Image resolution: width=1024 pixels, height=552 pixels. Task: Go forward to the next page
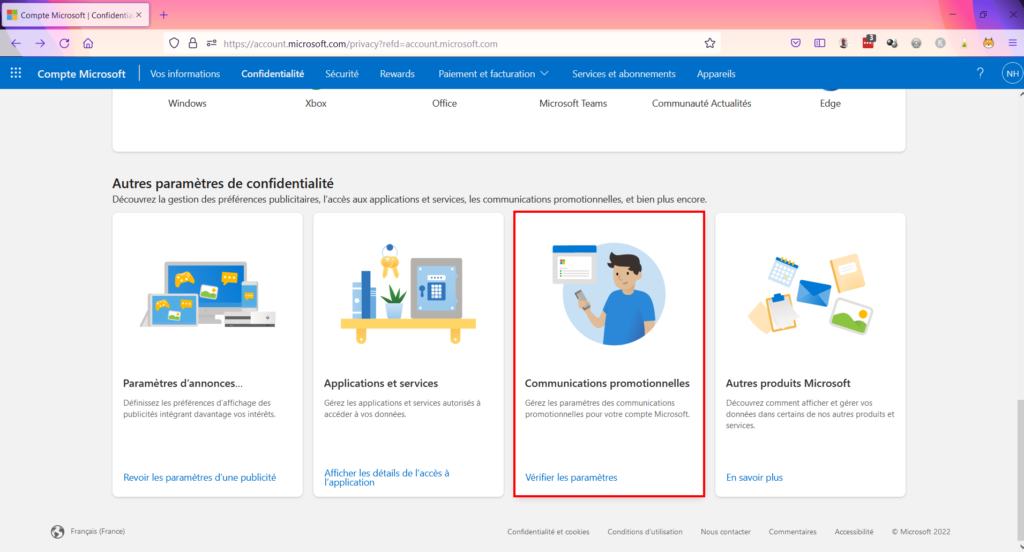coord(40,43)
